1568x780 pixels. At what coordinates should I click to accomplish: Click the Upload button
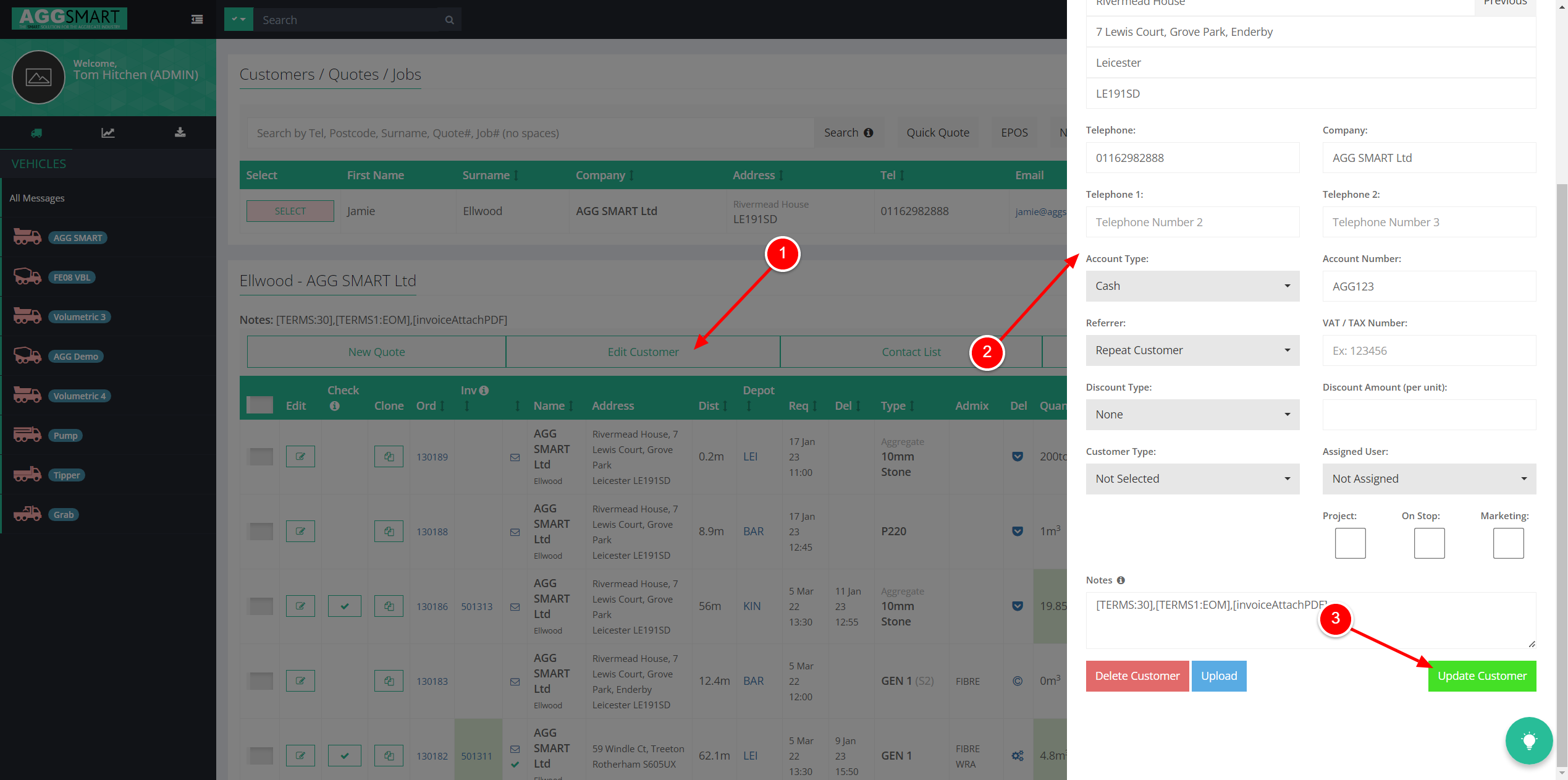pos(1218,676)
